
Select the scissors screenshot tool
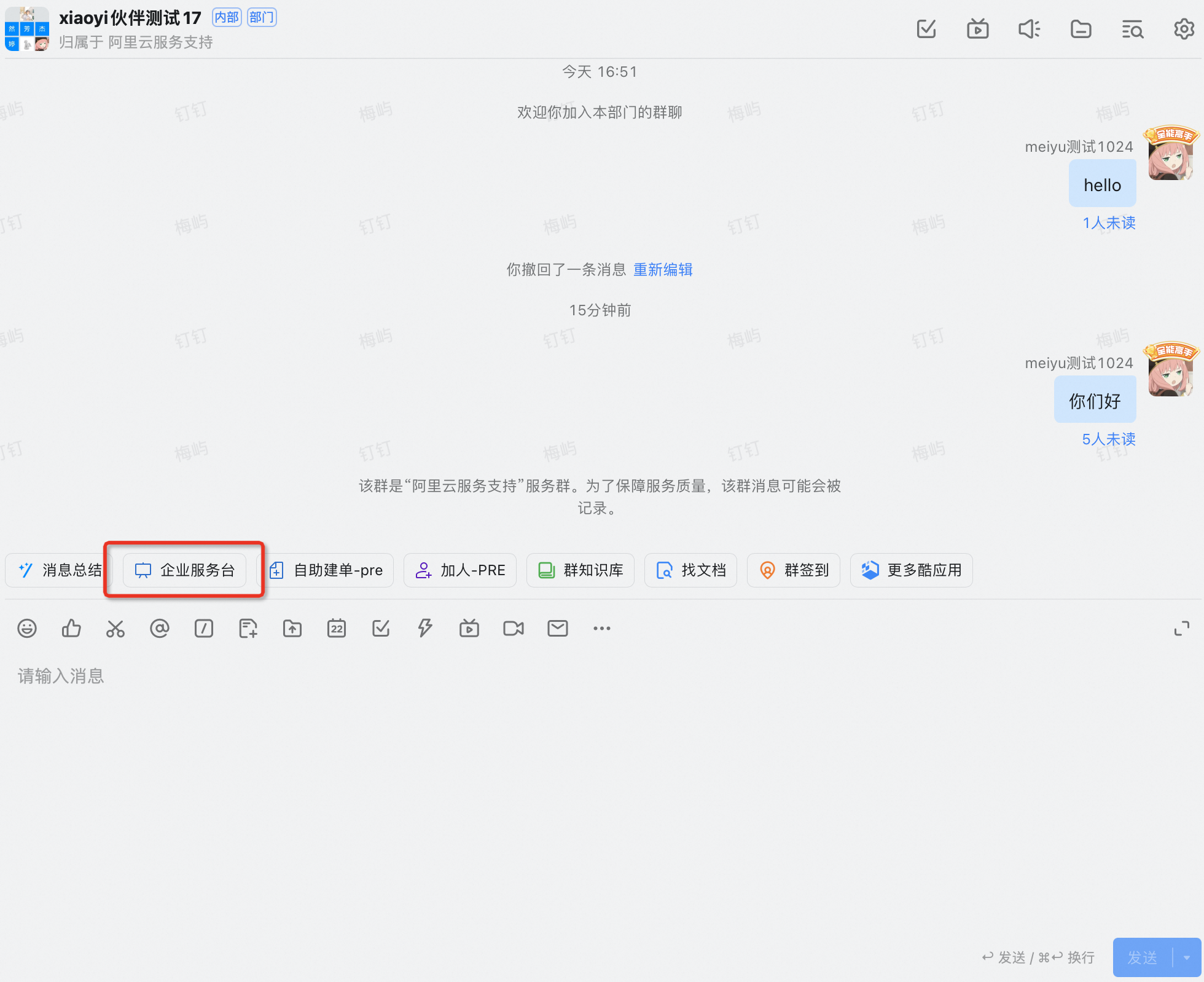115,628
